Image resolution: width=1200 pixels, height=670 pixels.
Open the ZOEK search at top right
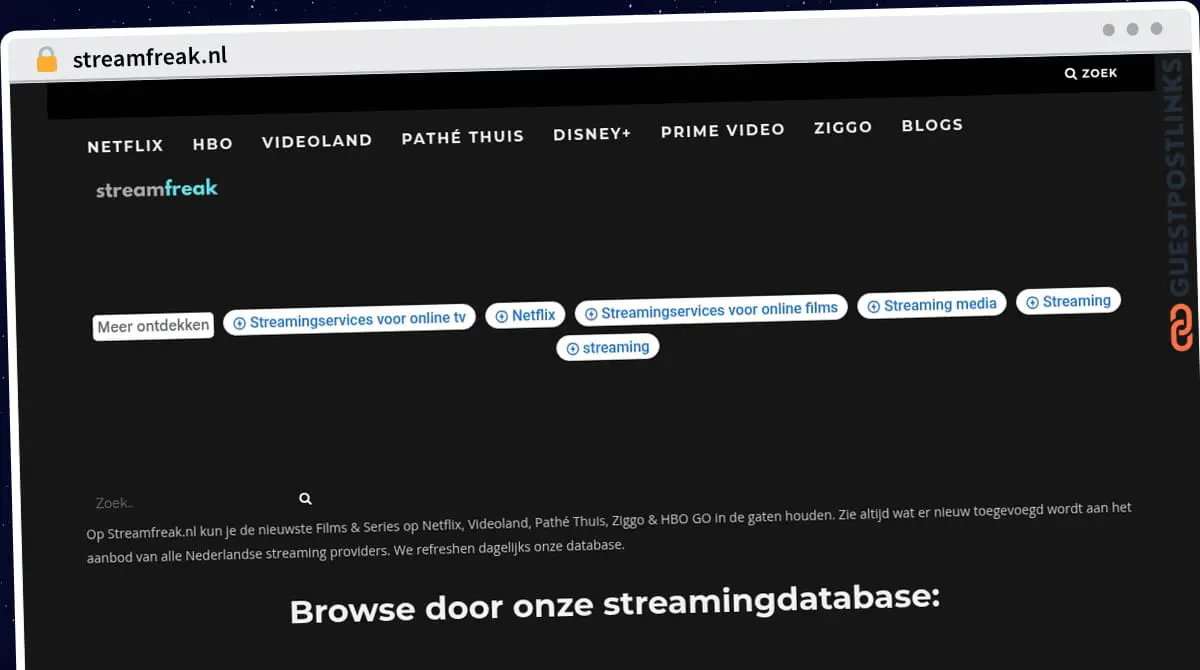(1090, 73)
